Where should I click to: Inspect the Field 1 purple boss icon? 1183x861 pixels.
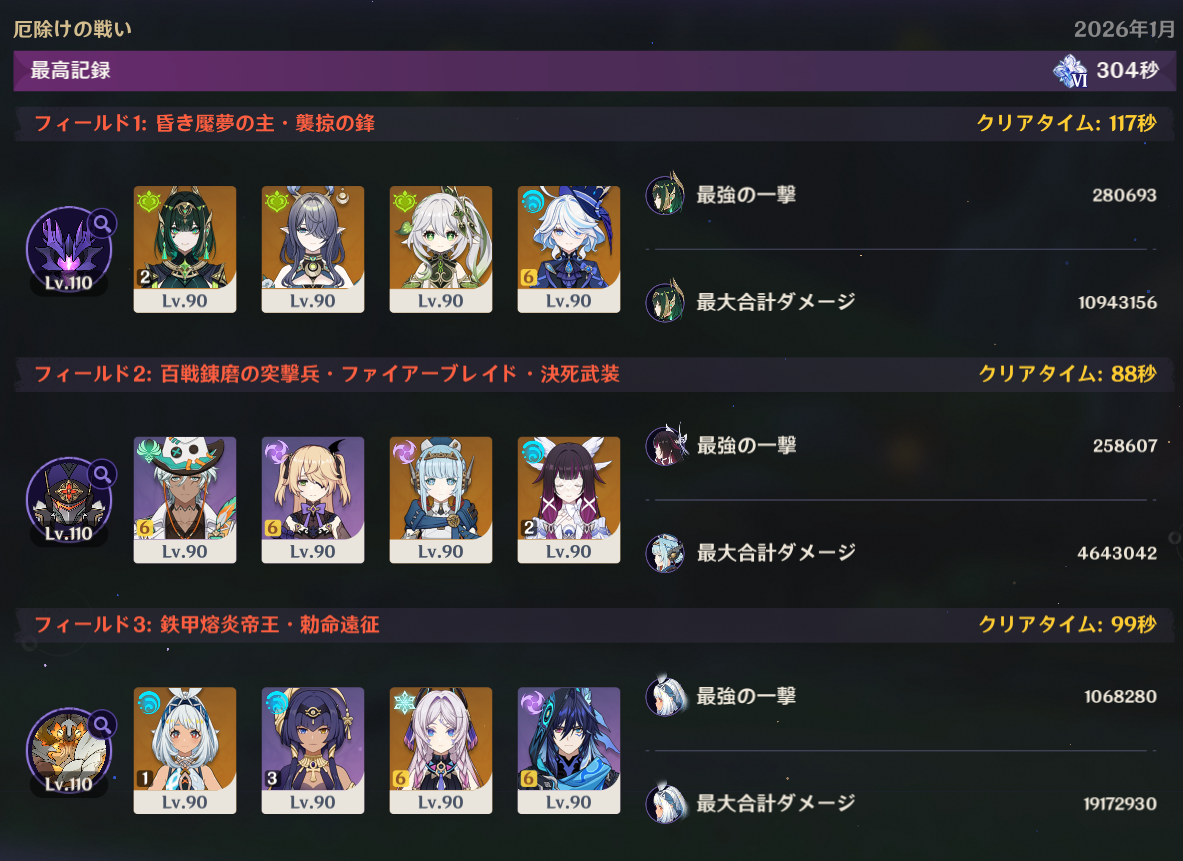[x=69, y=251]
